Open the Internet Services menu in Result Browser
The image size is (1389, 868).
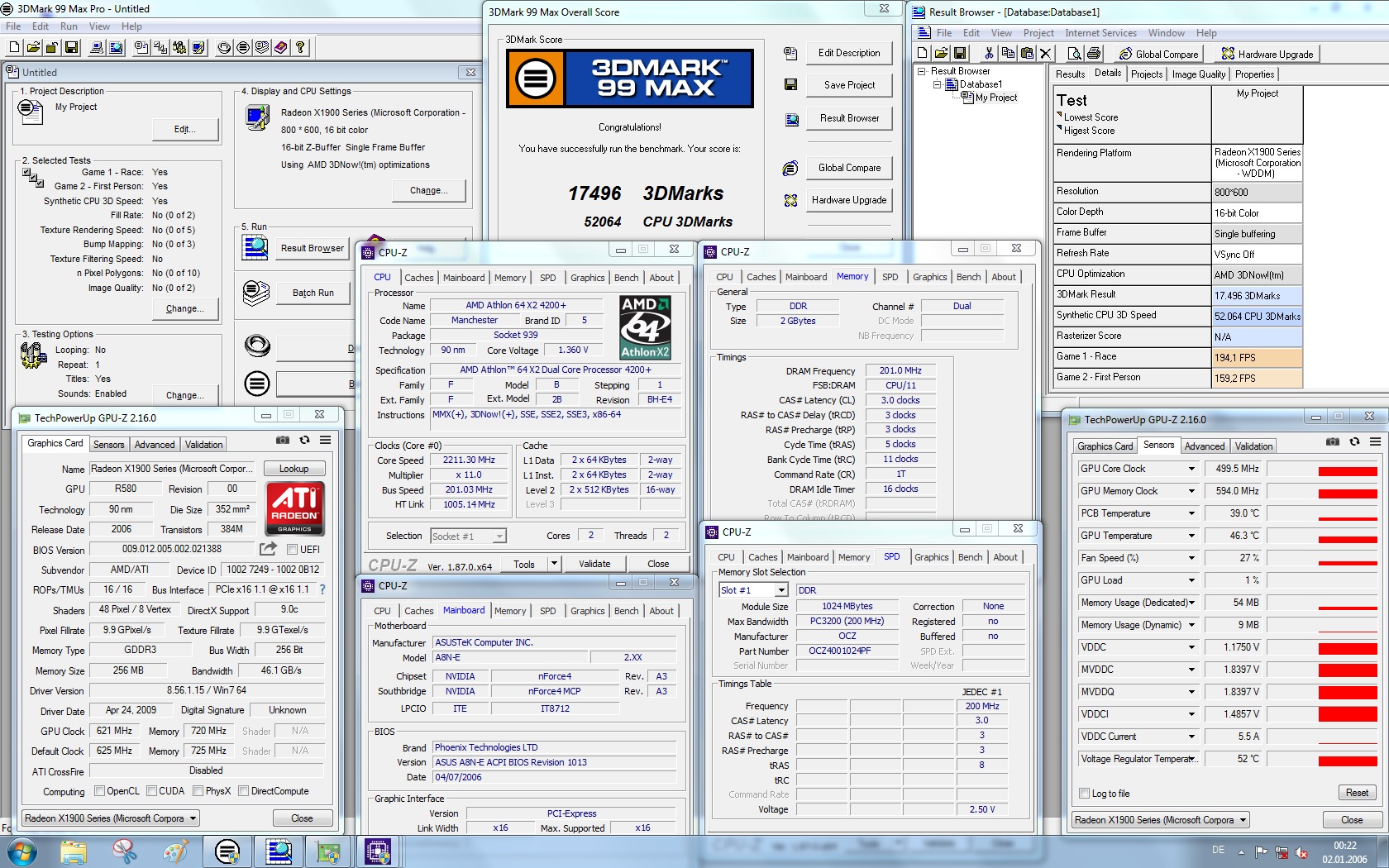(x=1100, y=33)
